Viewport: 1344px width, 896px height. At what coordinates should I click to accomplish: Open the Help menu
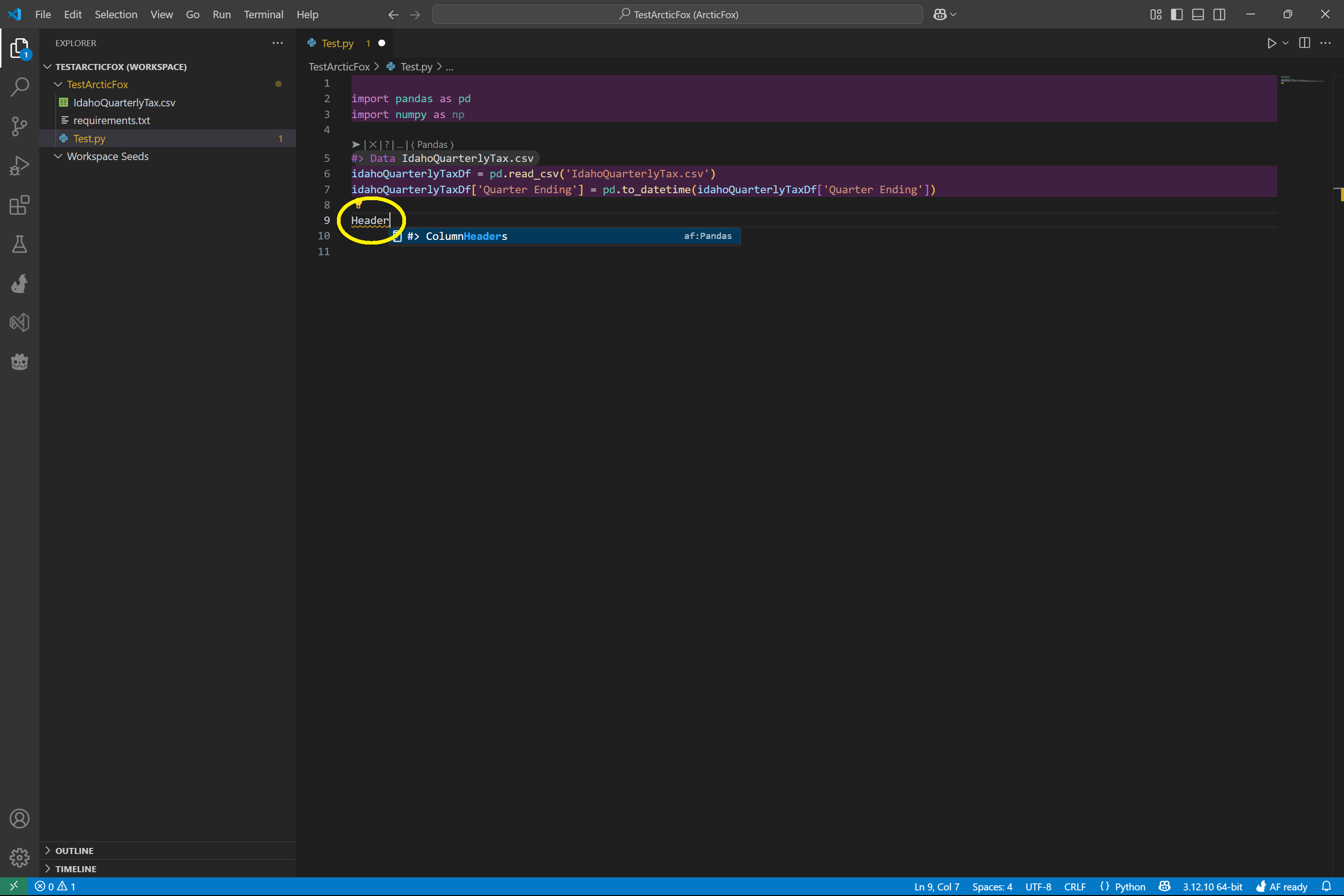[308, 15]
